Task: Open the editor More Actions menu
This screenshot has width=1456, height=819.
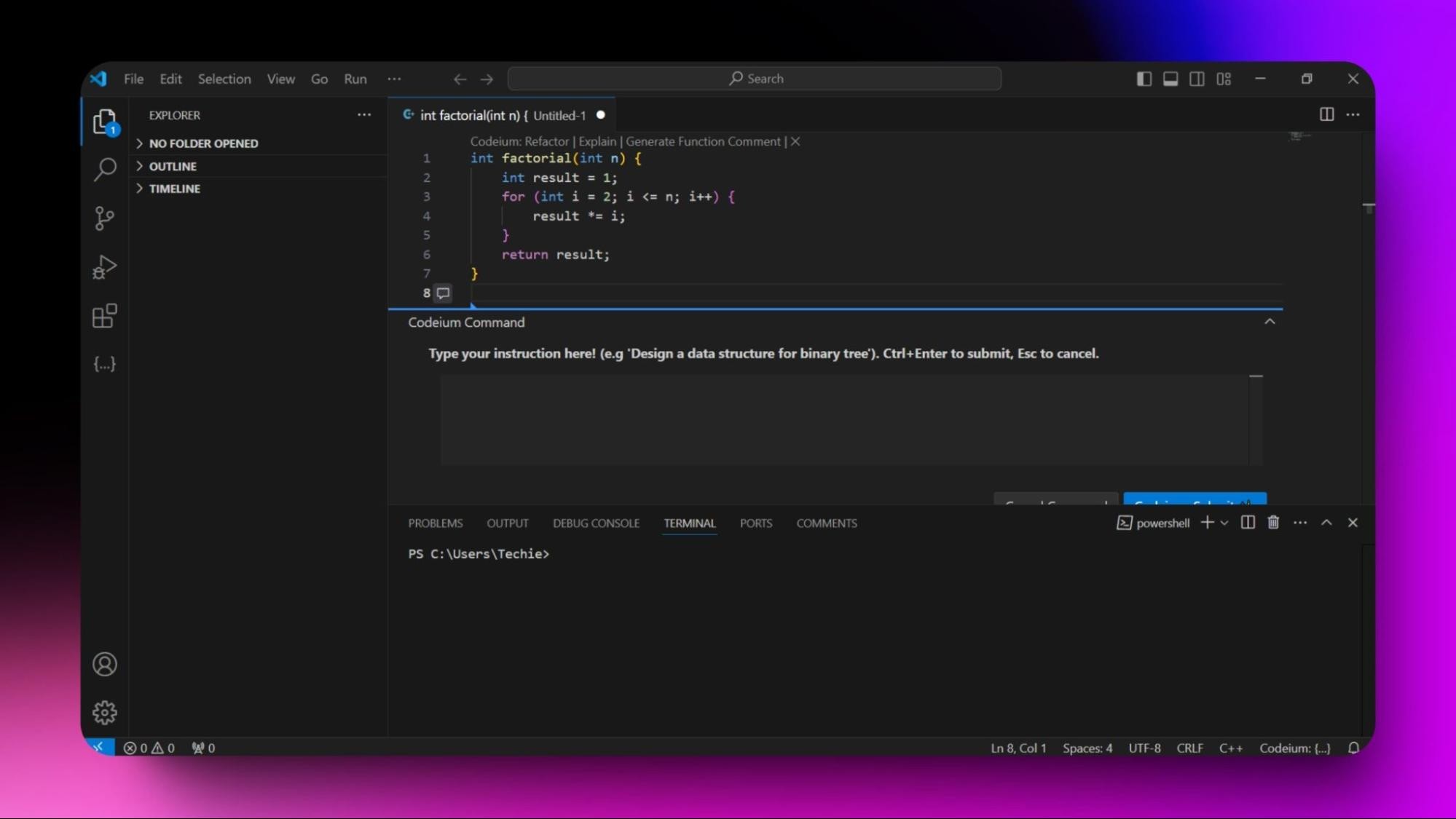Action: [1353, 114]
